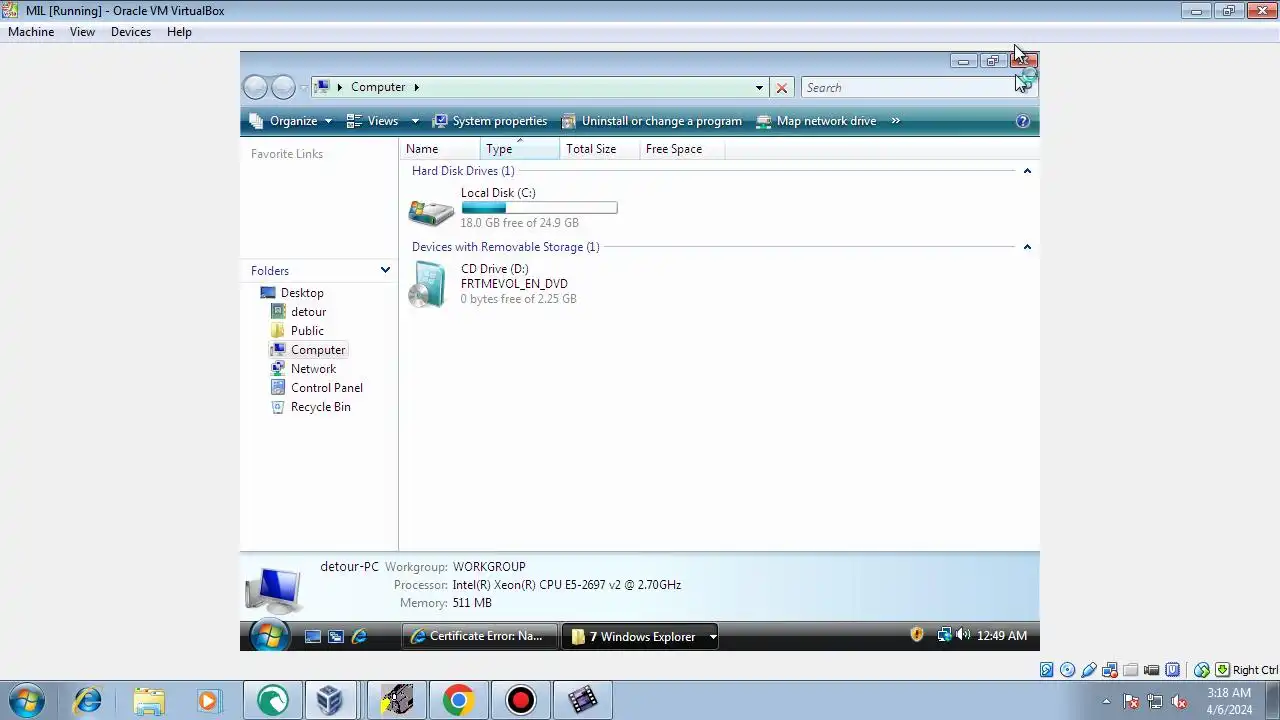The image size is (1280, 720).
Task: Click the red record button app on taskbar
Action: [520, 700]
